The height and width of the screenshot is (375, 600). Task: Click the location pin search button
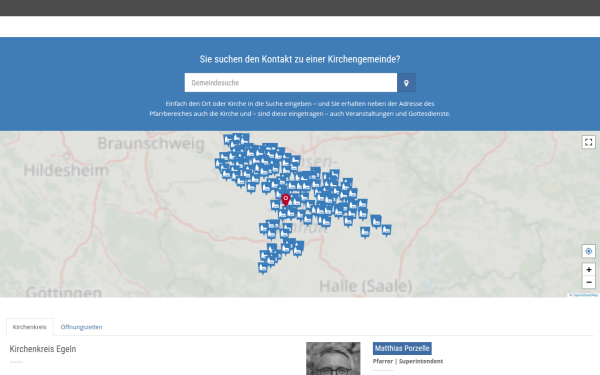[x=406, y=83]
